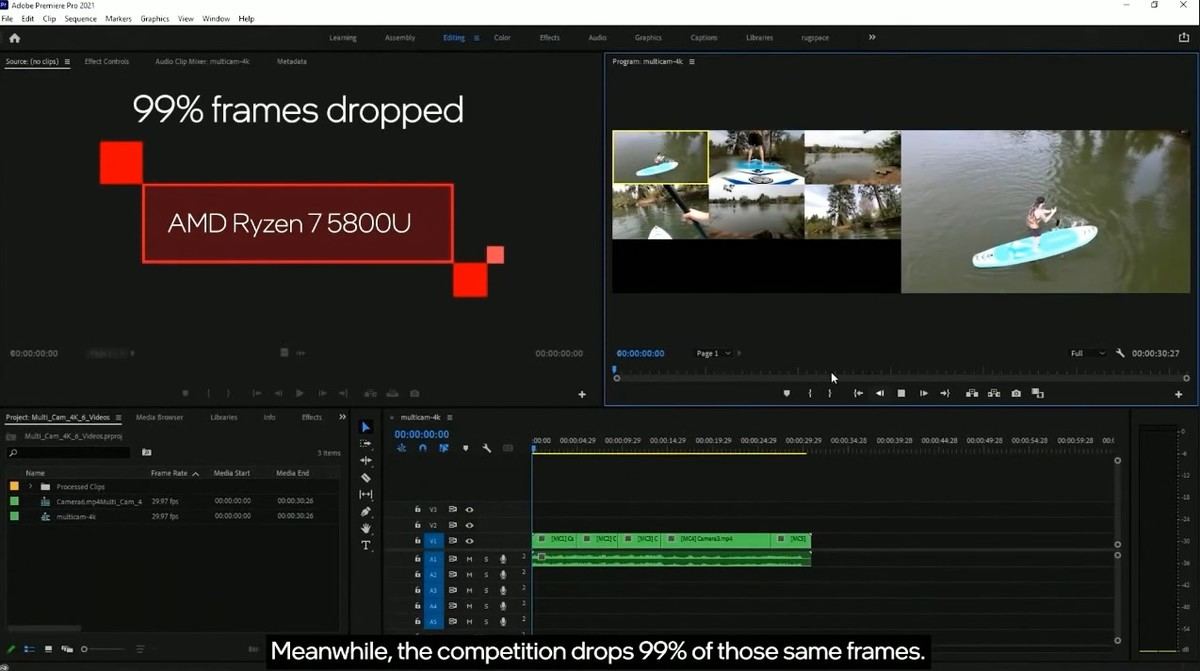
Task: Stop playback in Program monitor
Action: [x=901, y=394]
